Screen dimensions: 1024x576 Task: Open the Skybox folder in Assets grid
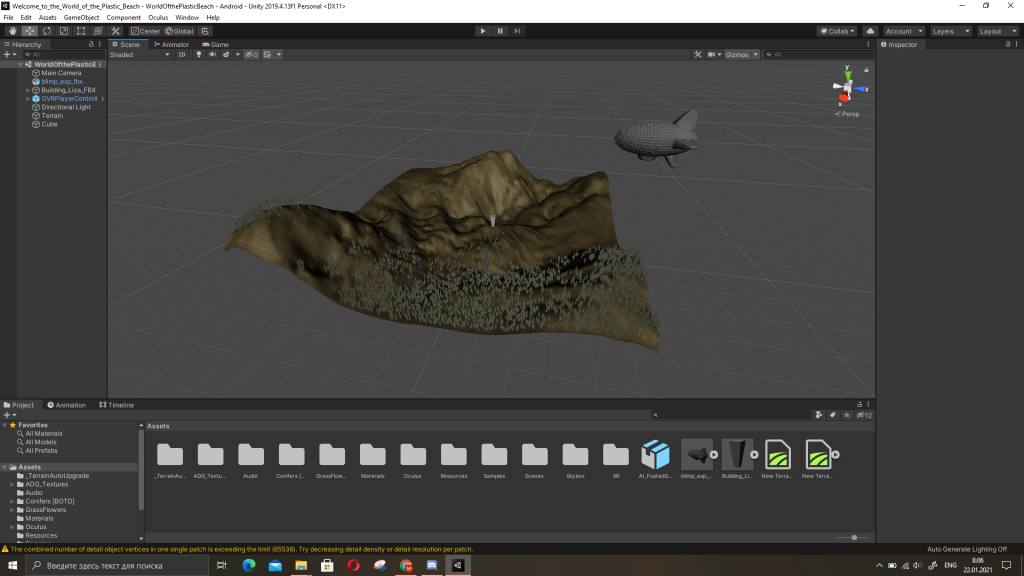(575, 458)
